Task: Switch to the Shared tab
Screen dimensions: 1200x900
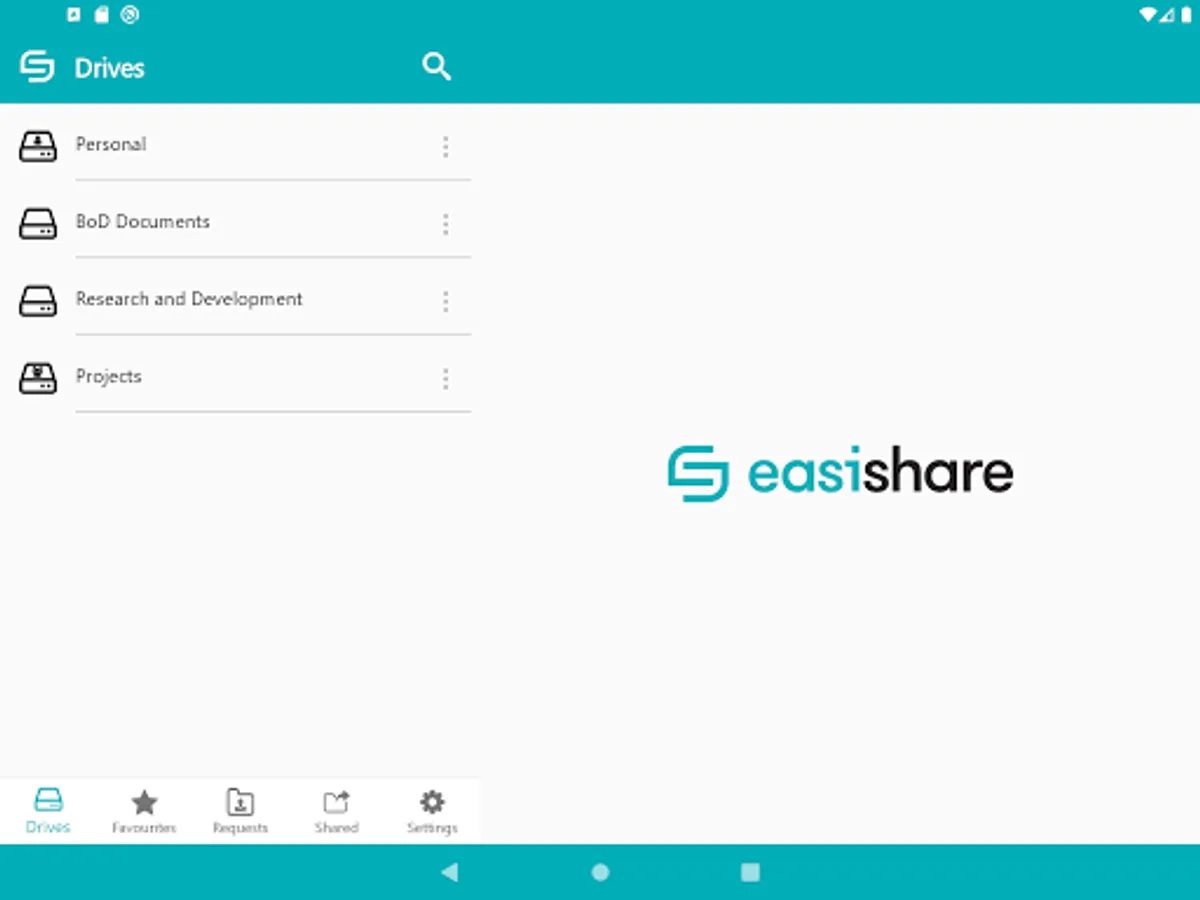Action: coord(336,811)
